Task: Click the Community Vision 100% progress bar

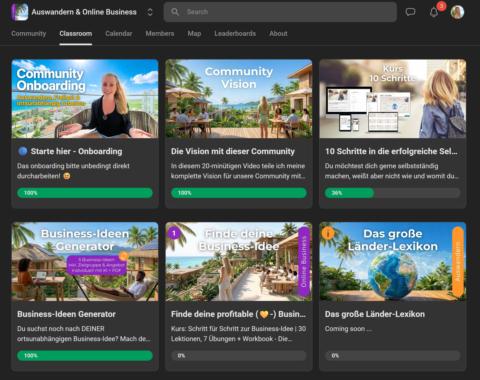Action: click(x=239, y=193)
